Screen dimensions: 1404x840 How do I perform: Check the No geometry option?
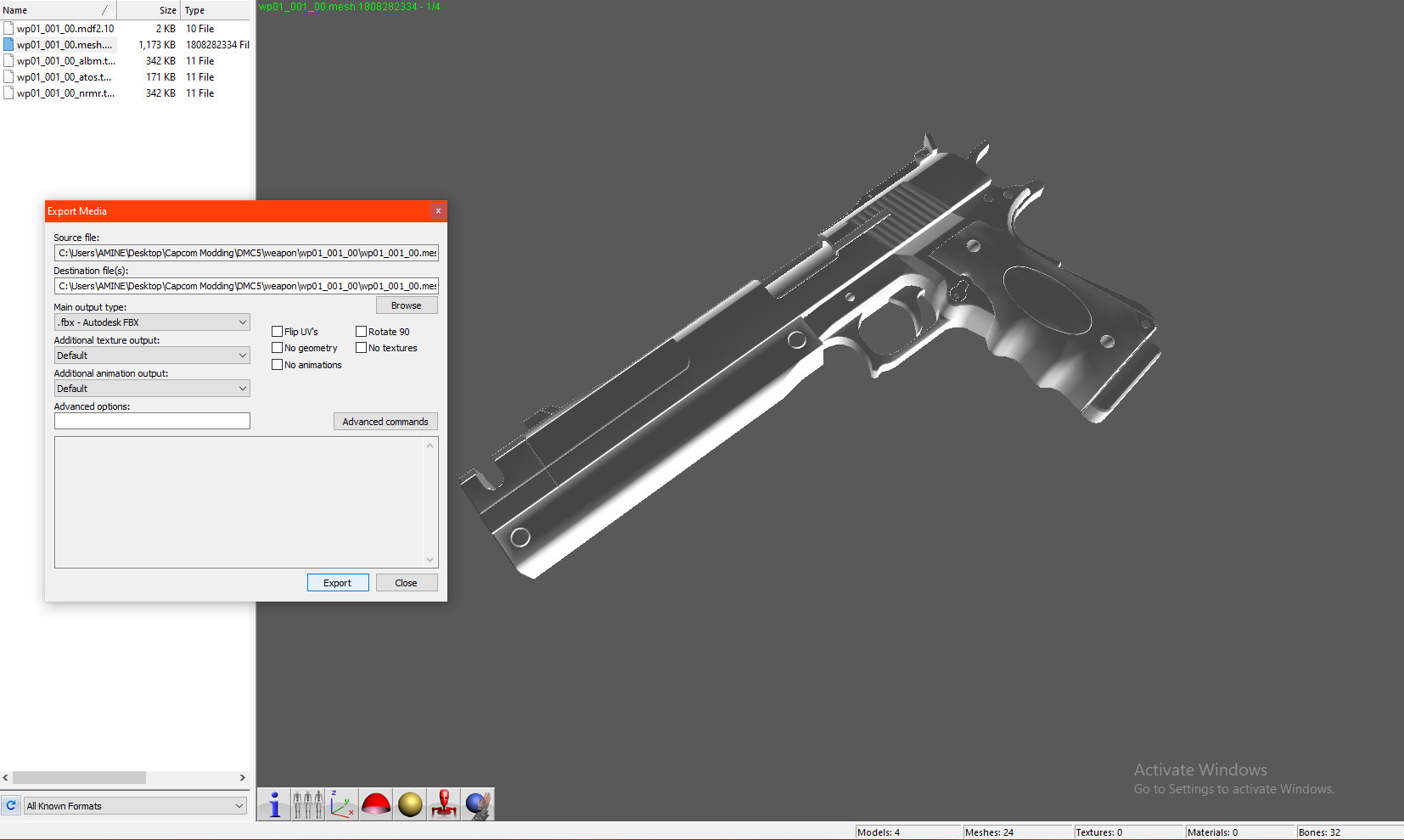278,347
